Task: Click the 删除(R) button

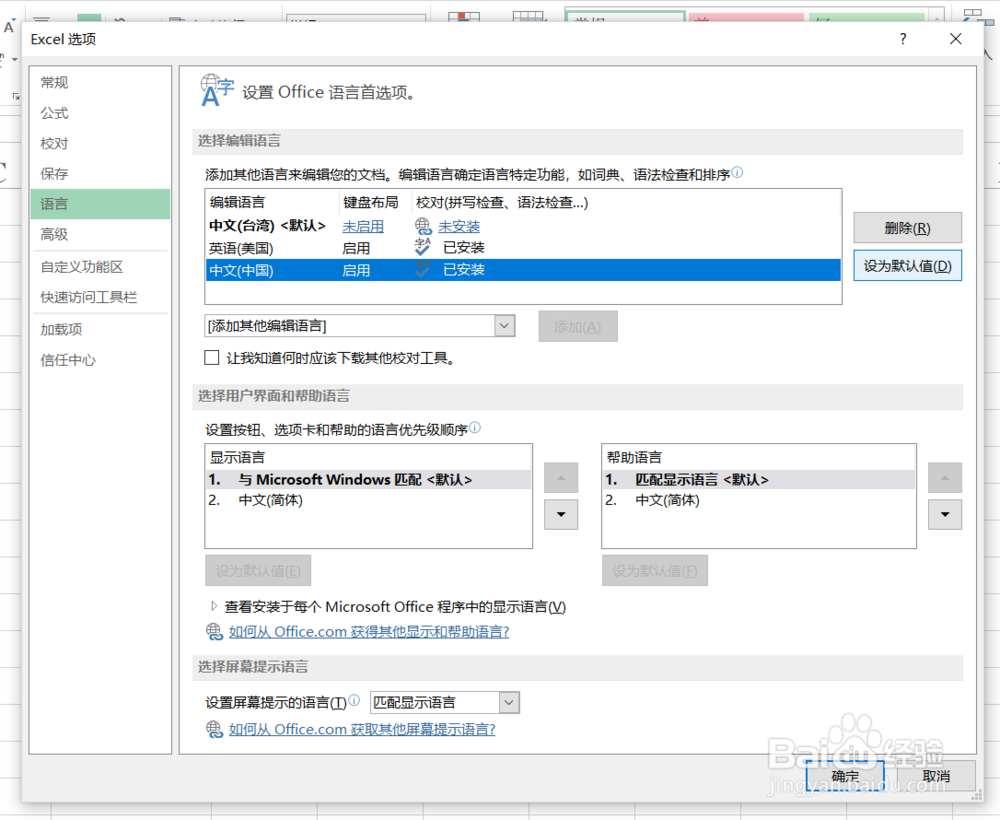Action: pyautogui.click(x=908, y=228)
